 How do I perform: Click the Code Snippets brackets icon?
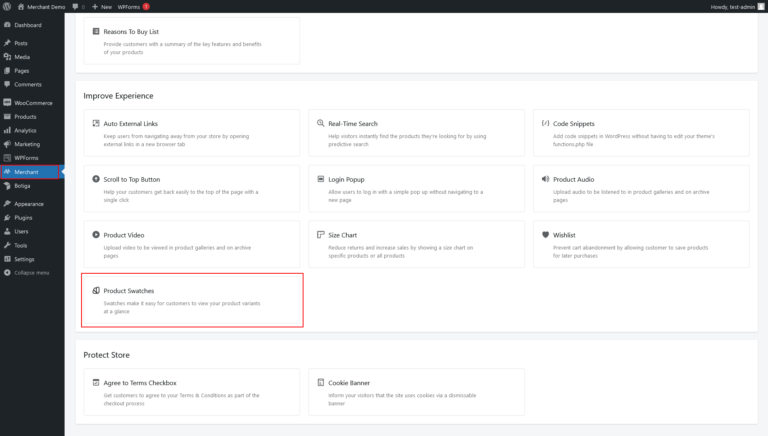546,123
